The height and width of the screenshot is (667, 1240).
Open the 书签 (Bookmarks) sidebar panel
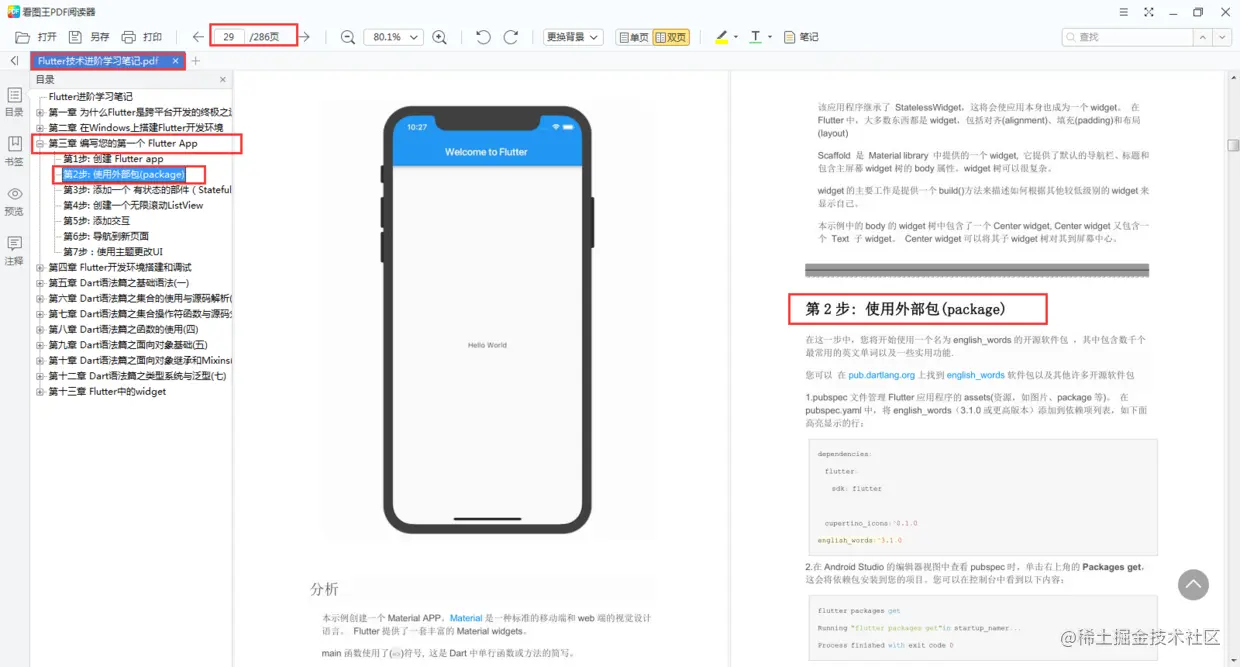click(14, 151)
